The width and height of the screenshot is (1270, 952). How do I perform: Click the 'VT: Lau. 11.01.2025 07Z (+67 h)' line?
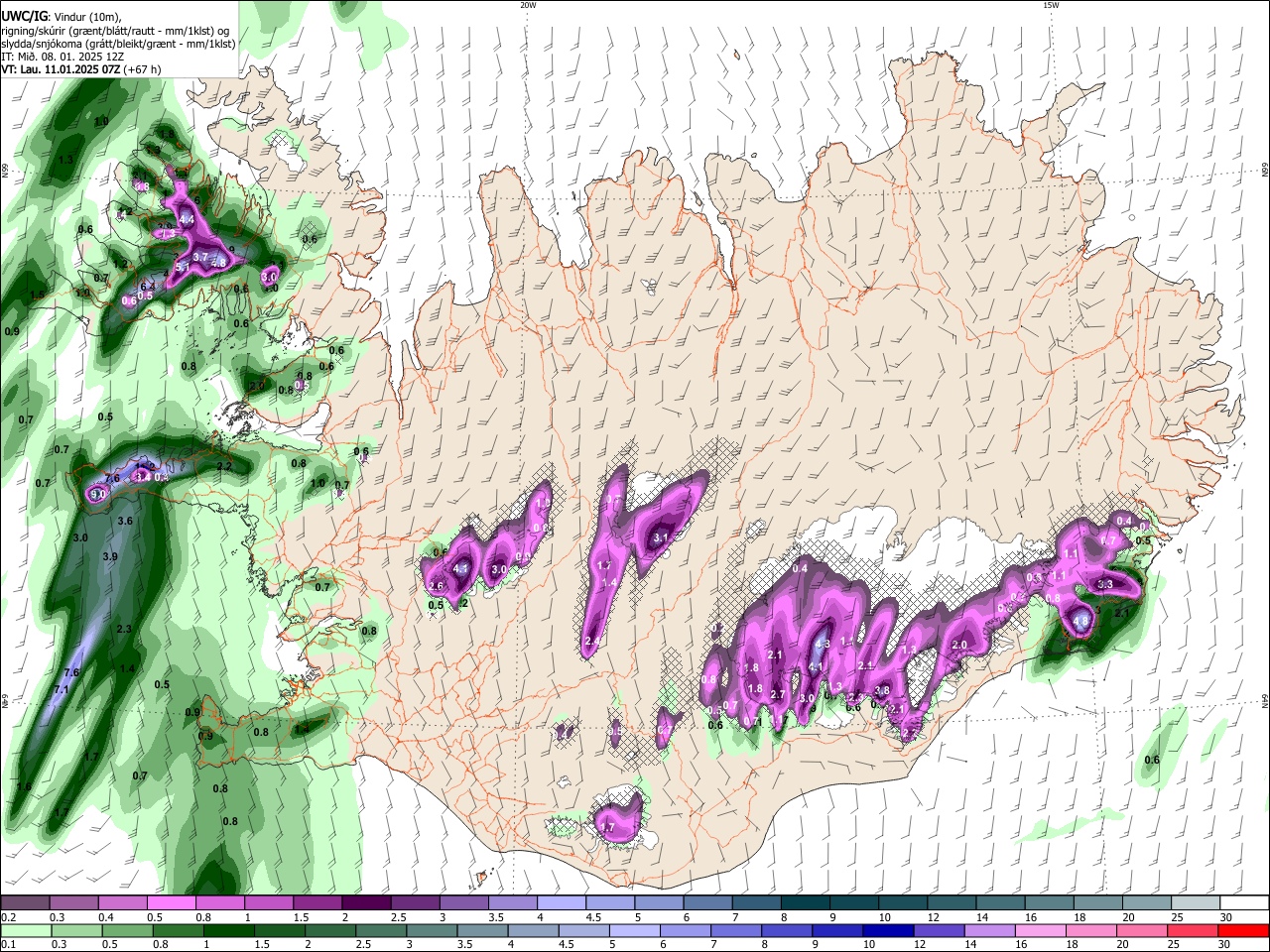(81, 69)
